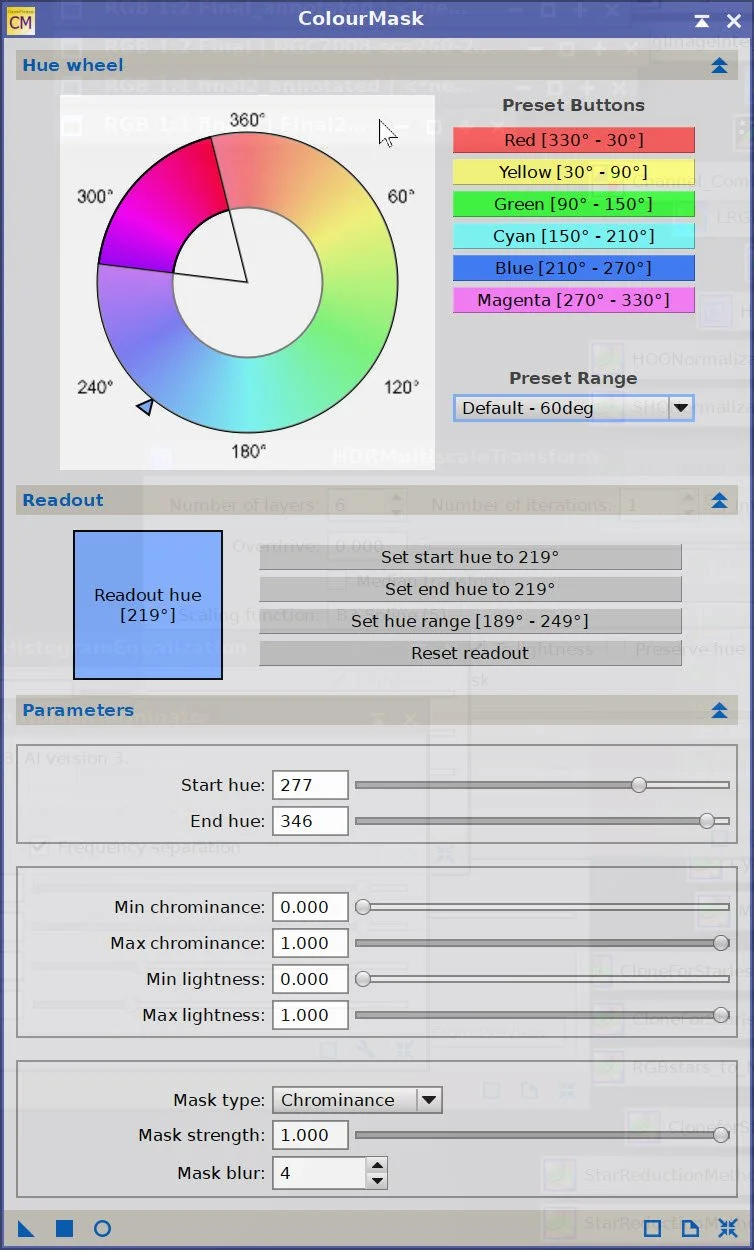Viewport: 754px width, 1250px height.
Task: Click the Reset readout button
Action: [470, 653]
